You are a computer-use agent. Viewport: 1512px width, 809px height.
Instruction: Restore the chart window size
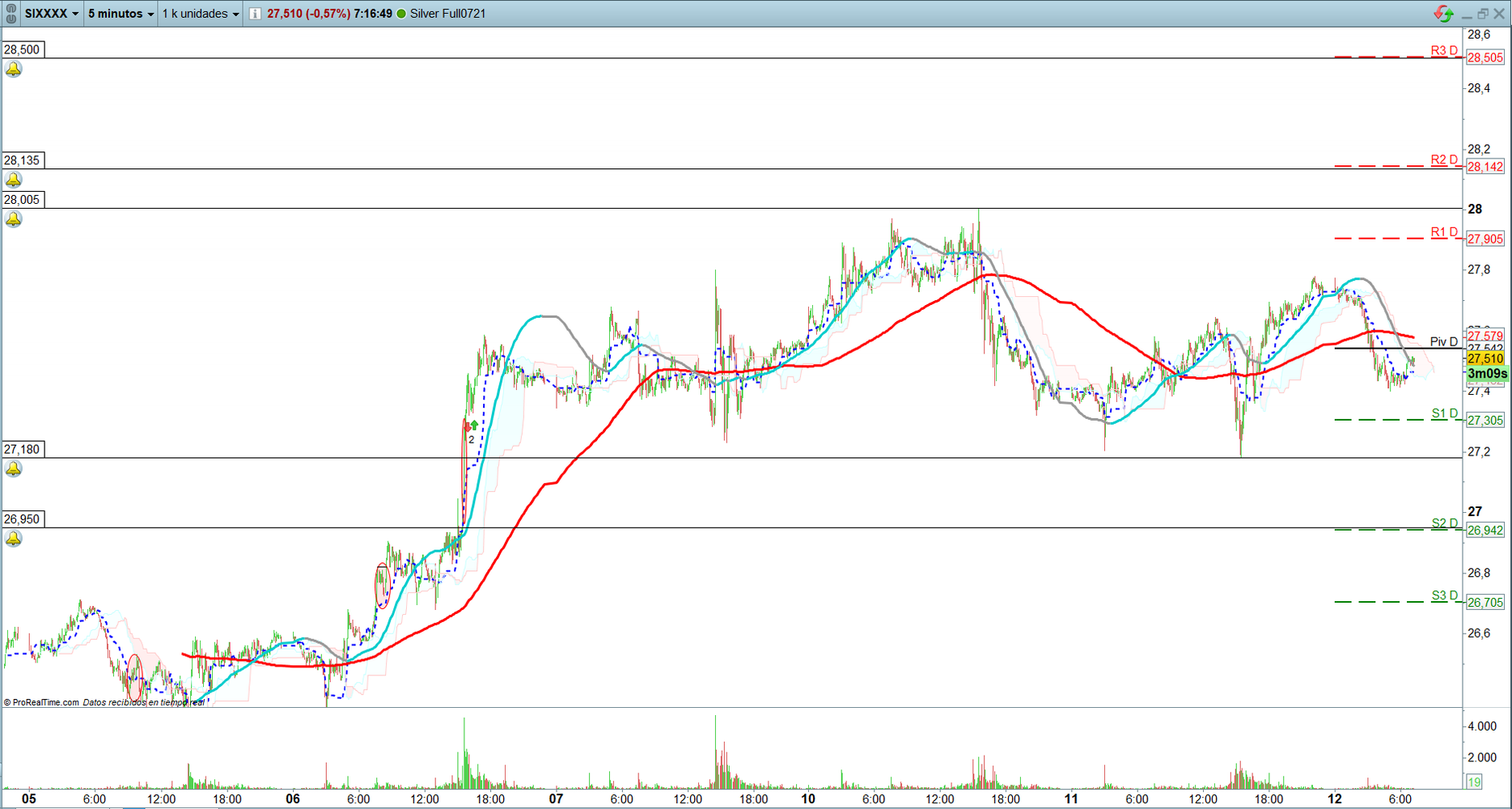tap(1483, 14)
